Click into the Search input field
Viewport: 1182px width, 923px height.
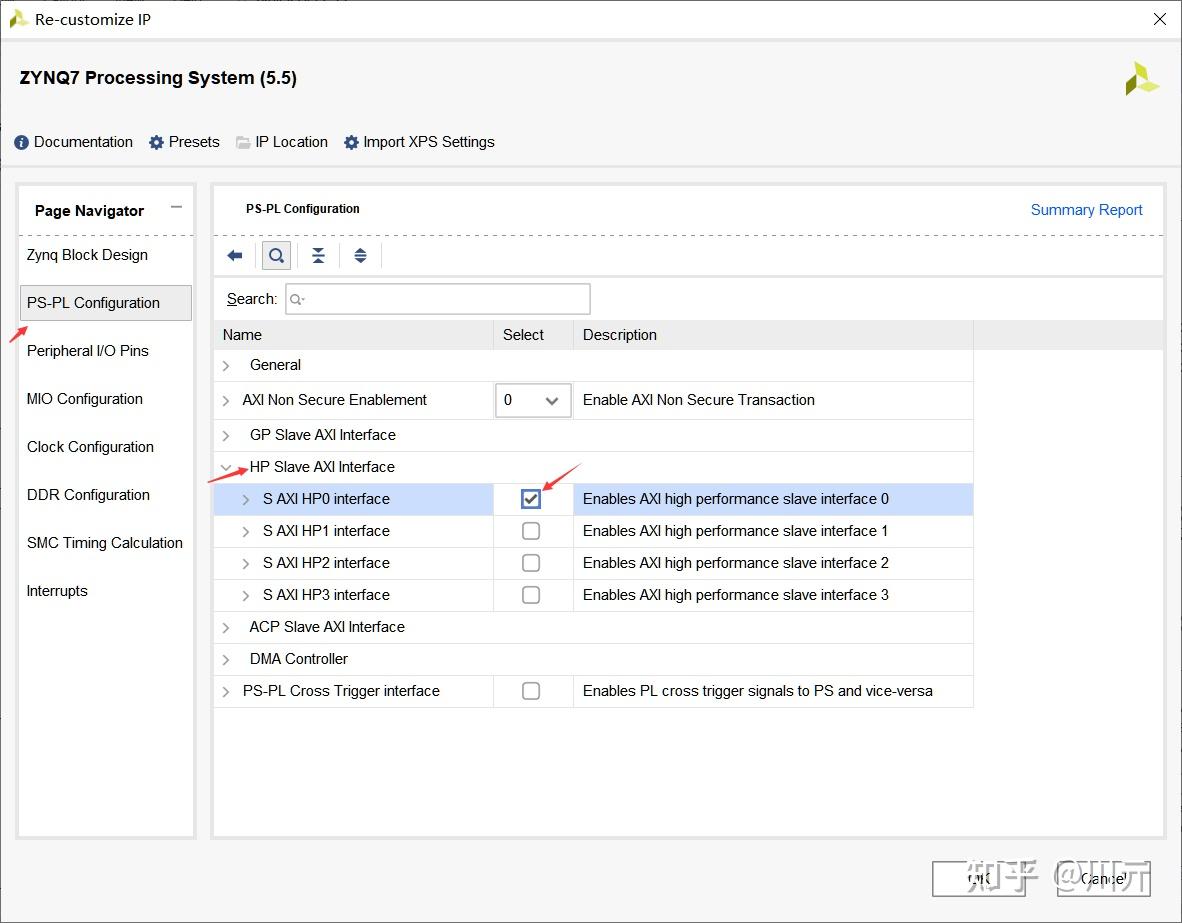tap(438, 299)
